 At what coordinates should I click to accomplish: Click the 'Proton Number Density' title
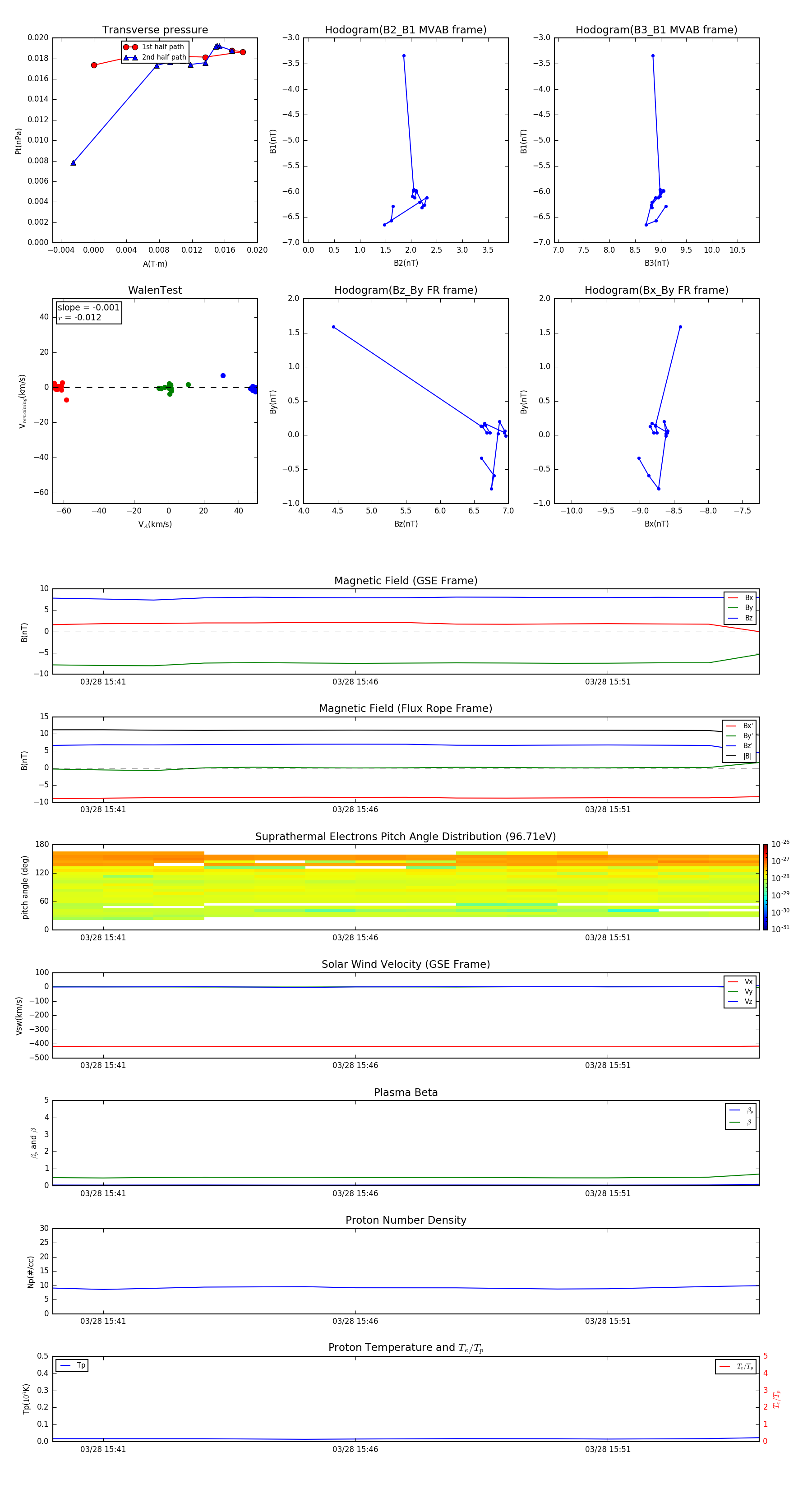click(x=406, y=1220)
